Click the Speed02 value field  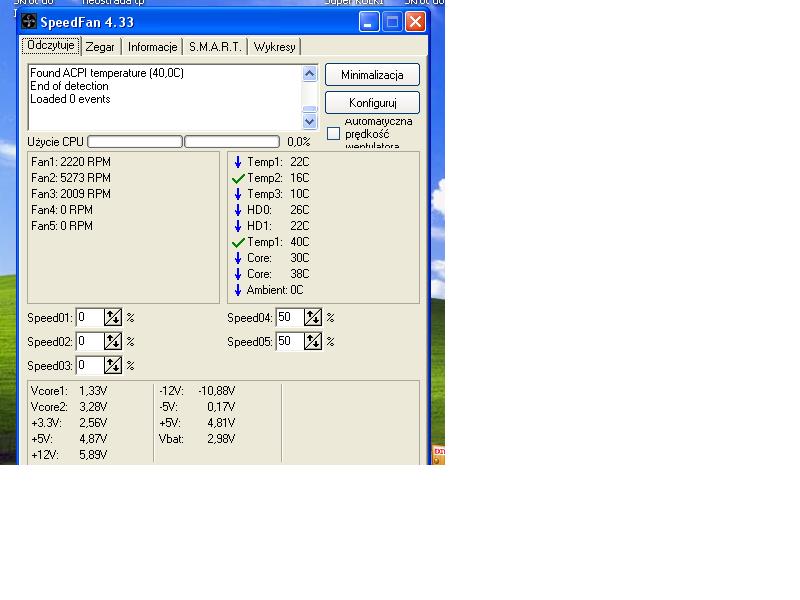pyautogui.click(x=90, y=341)
